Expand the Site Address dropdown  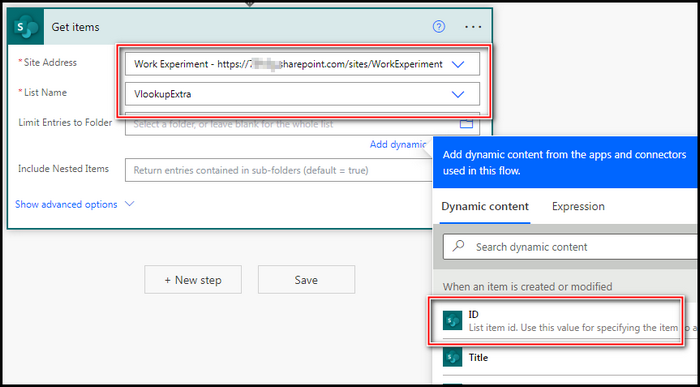(458, 65)
